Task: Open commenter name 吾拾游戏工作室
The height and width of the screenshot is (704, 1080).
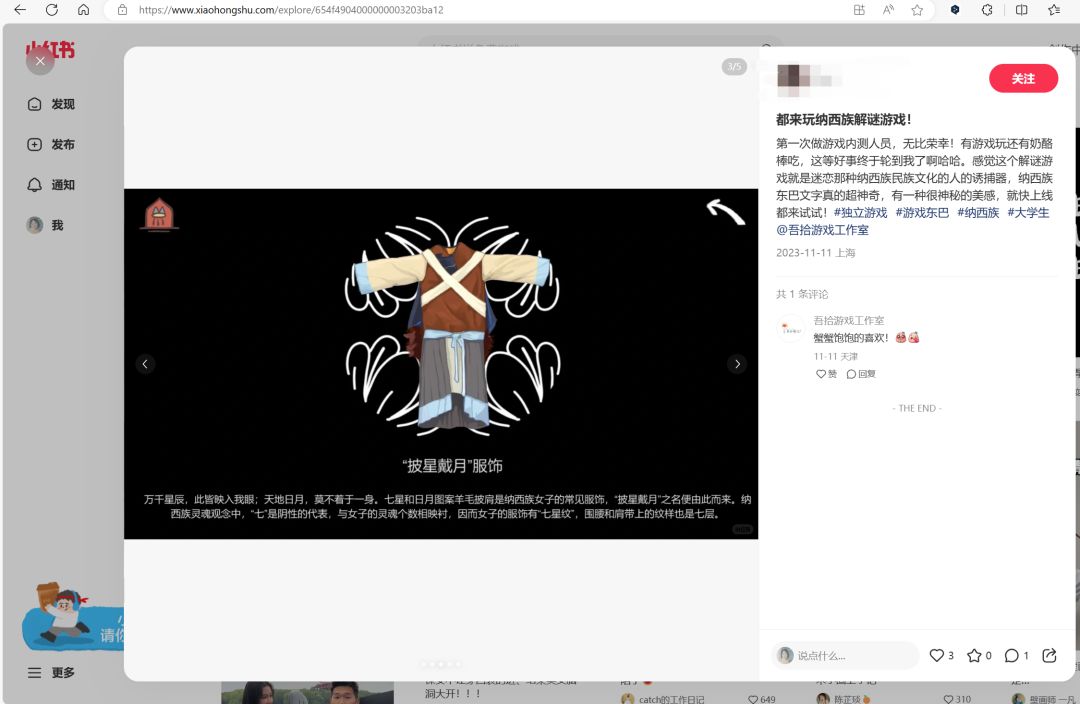Action: point(849,320)
